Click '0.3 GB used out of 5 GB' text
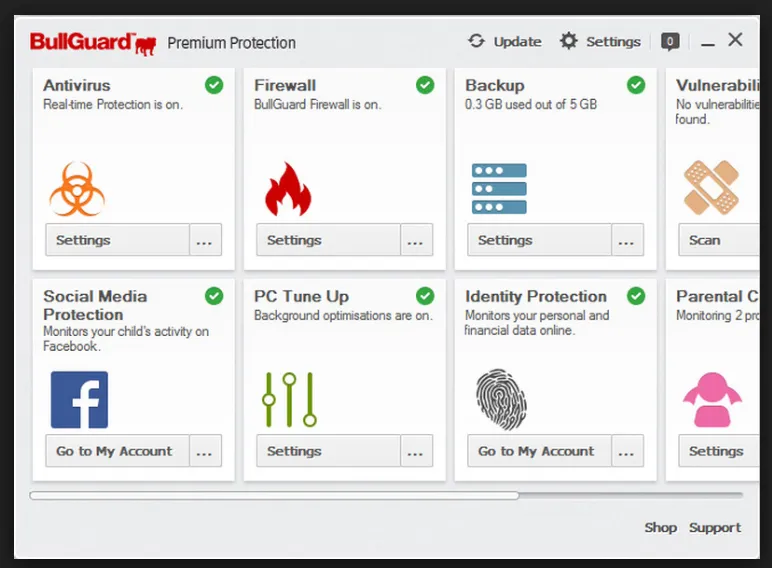The width and height of the screenshot is (772, 568). coord(531,104)
